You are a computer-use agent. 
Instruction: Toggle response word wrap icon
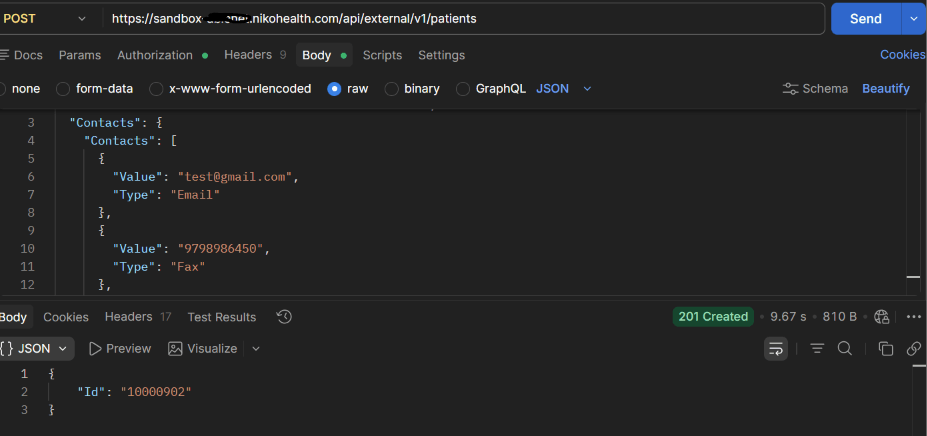pyautogui.click(x=776, y=349)
